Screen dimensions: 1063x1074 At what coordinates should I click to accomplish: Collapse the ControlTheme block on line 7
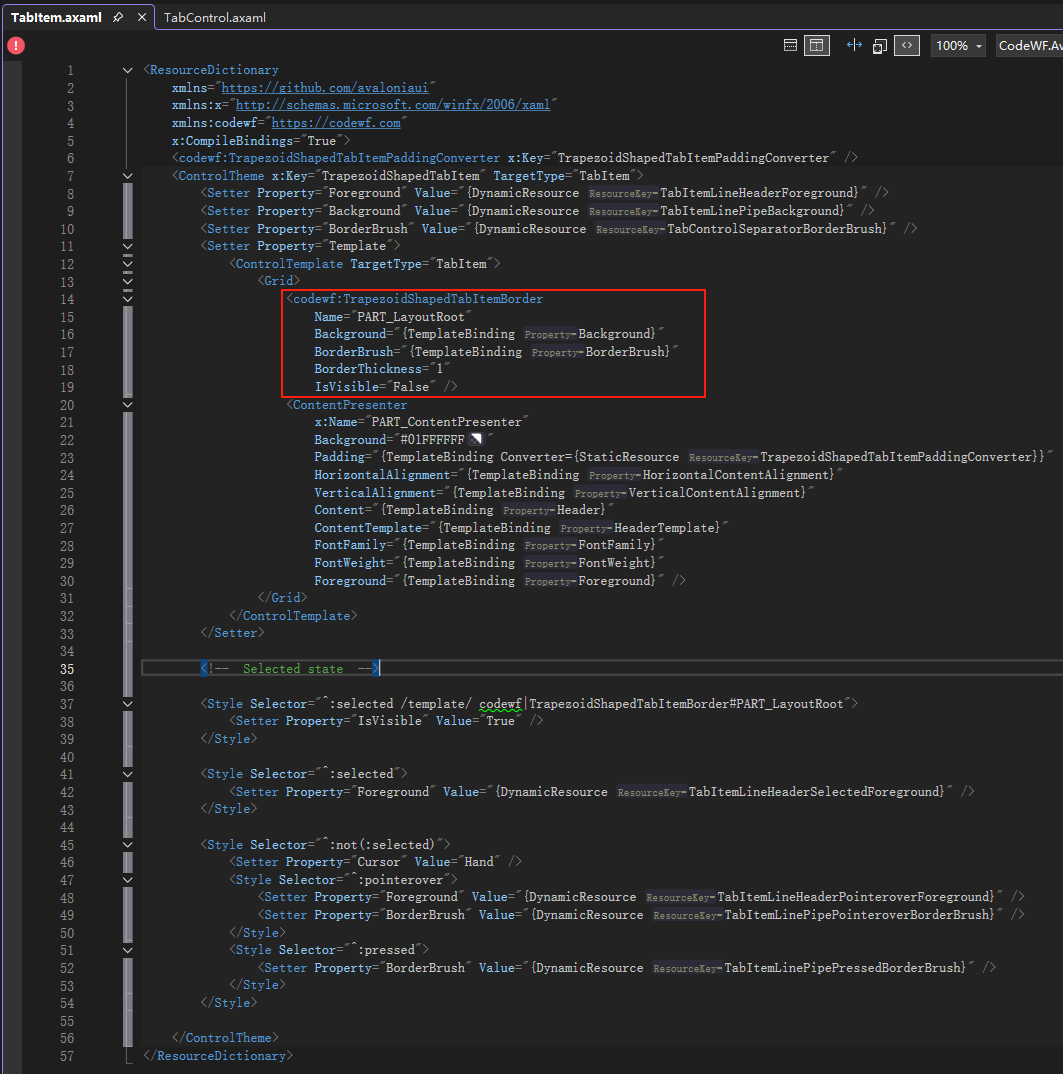click(127, 176)
